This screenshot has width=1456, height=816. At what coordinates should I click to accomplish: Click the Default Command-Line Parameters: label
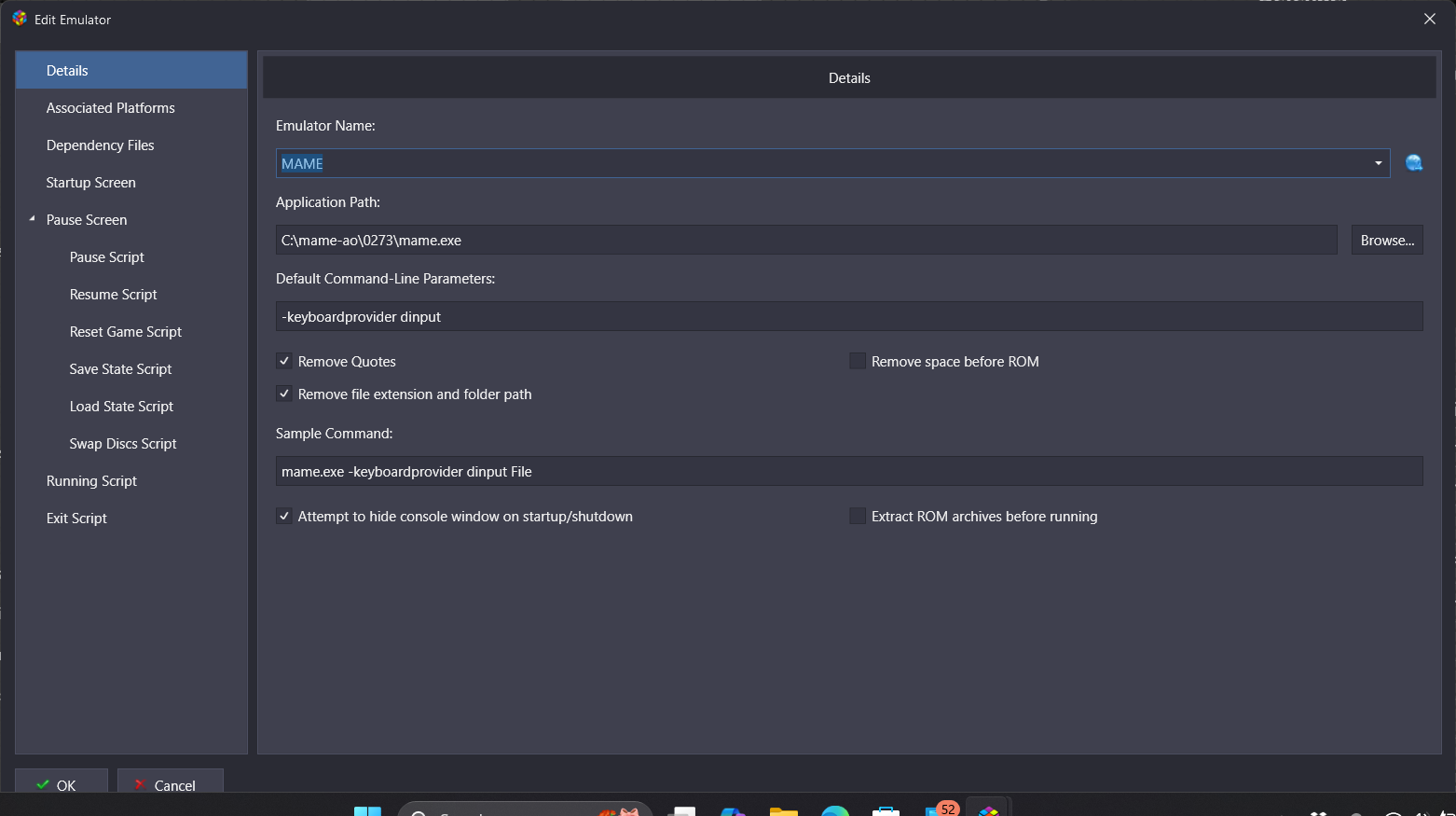pos(385,279)
